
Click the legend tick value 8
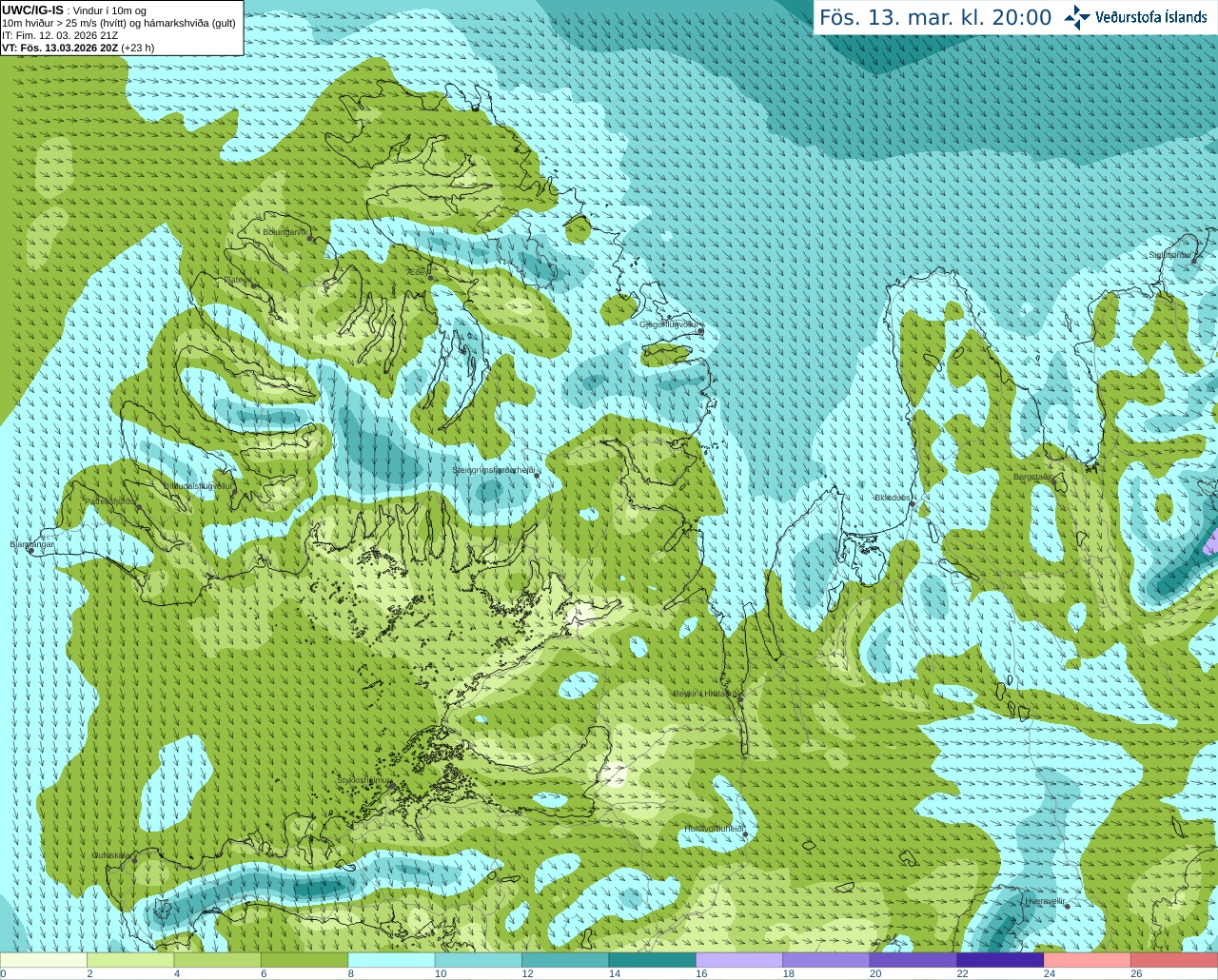coord(350,973)
